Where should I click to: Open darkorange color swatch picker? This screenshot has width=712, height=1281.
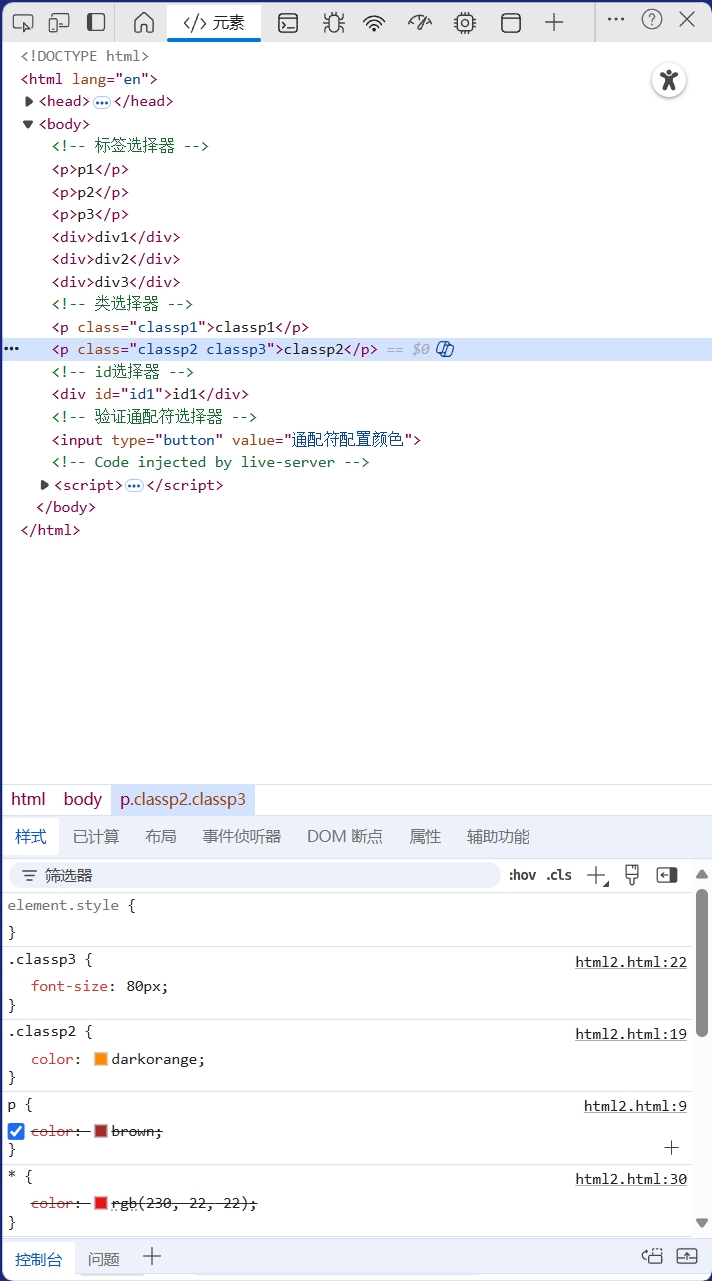(101, 1059)
